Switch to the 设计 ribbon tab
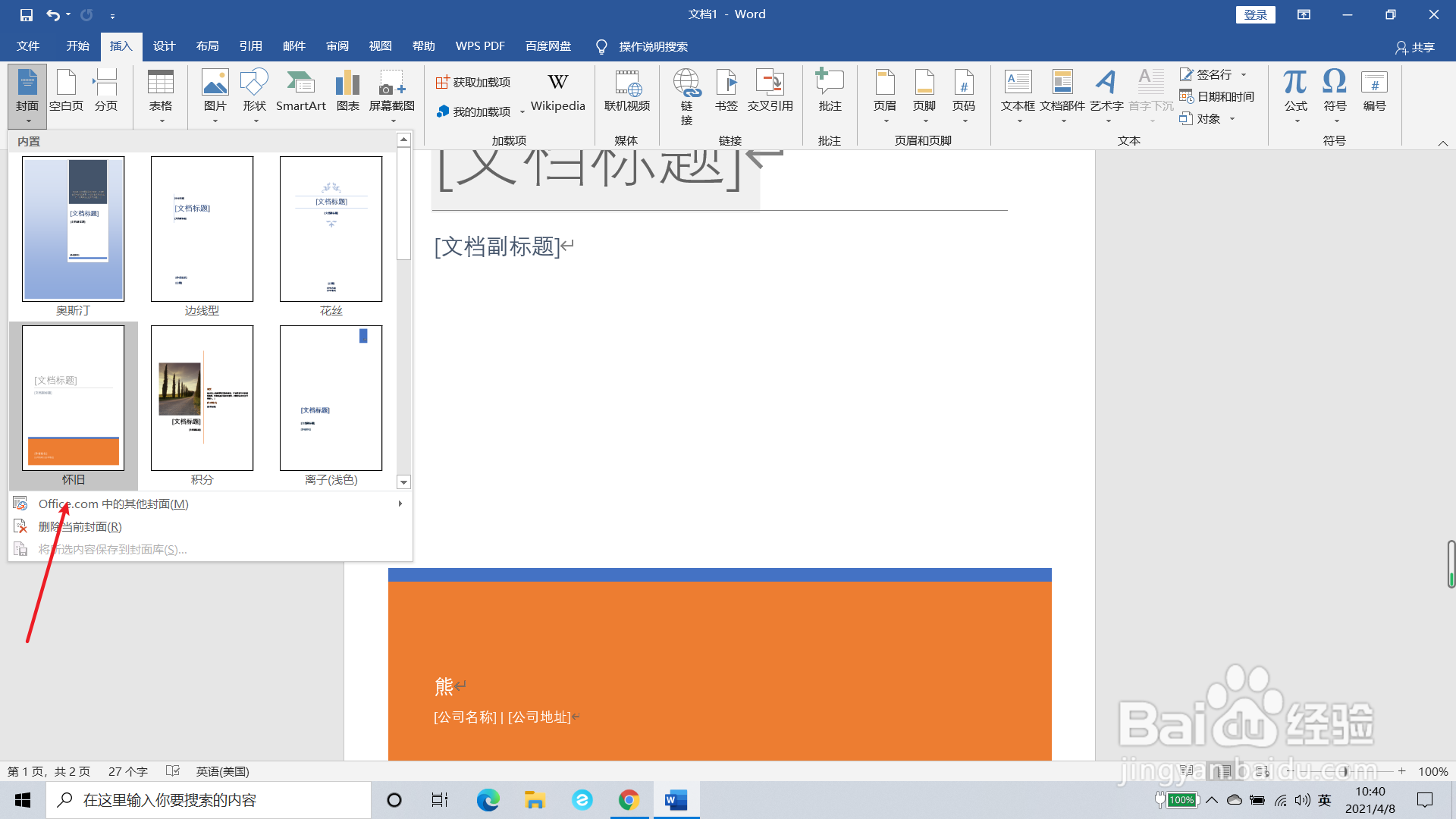Image resolution: width=1456 pixels, height=819 pixels. pyautogui.click(x=164, y=46)
